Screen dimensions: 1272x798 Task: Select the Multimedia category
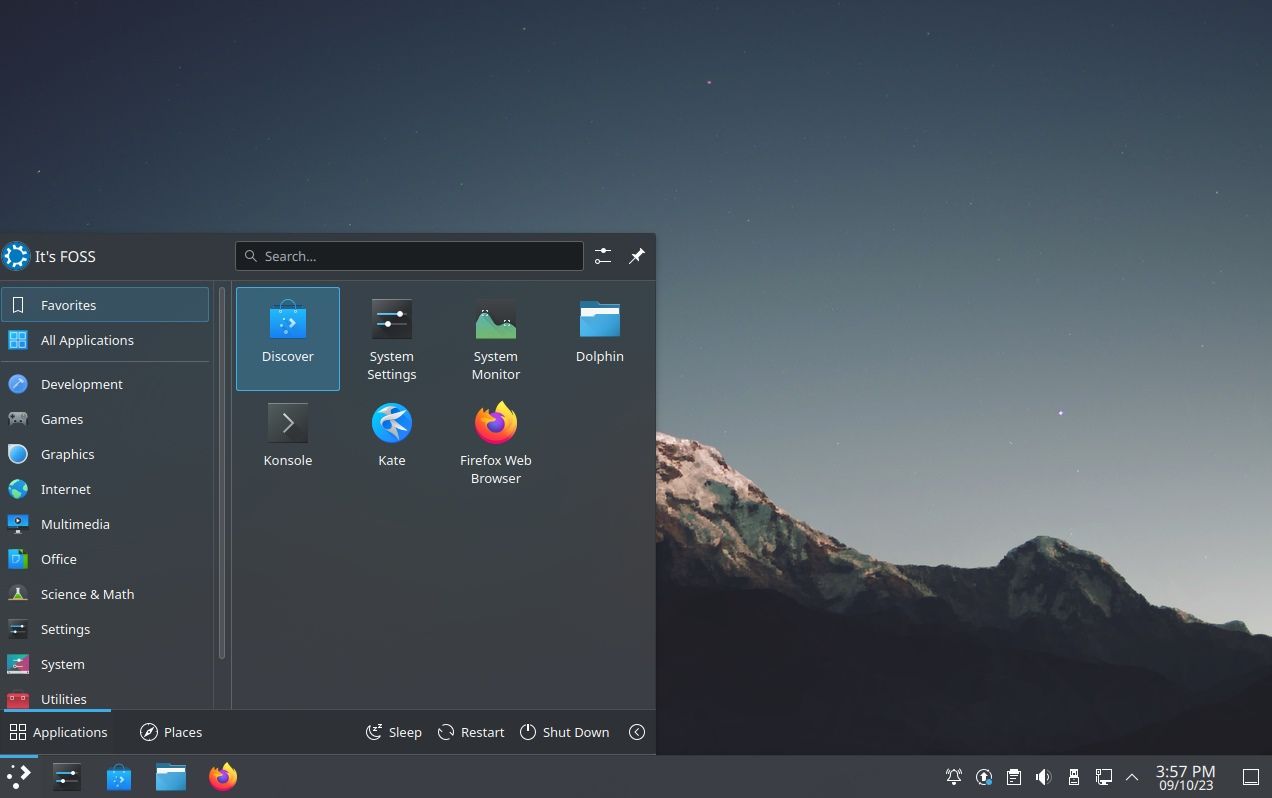[x=75, y=524]
